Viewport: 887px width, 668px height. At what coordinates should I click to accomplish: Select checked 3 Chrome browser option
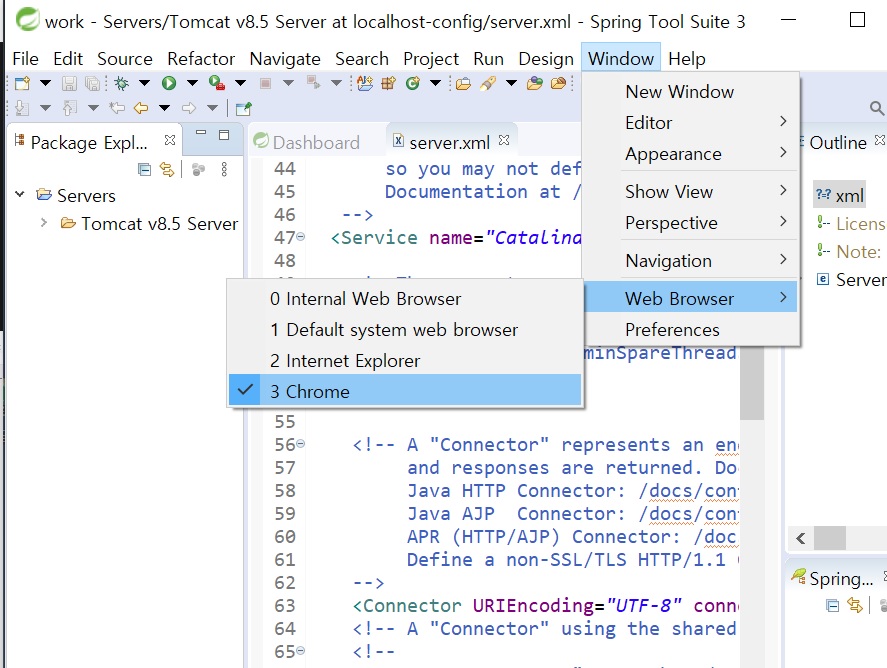coord(405,391)
